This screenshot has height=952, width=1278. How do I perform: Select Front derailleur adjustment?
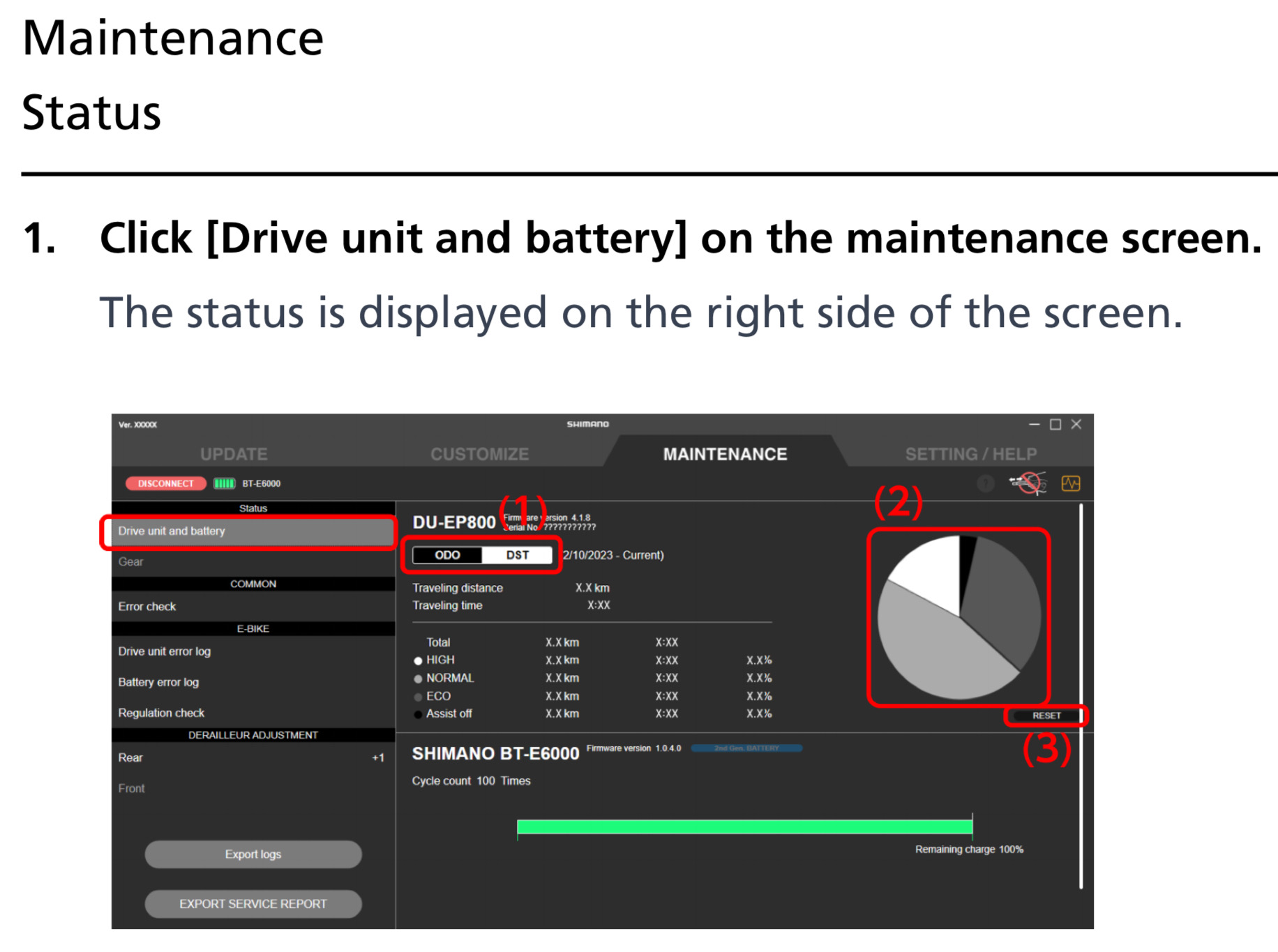253,788
